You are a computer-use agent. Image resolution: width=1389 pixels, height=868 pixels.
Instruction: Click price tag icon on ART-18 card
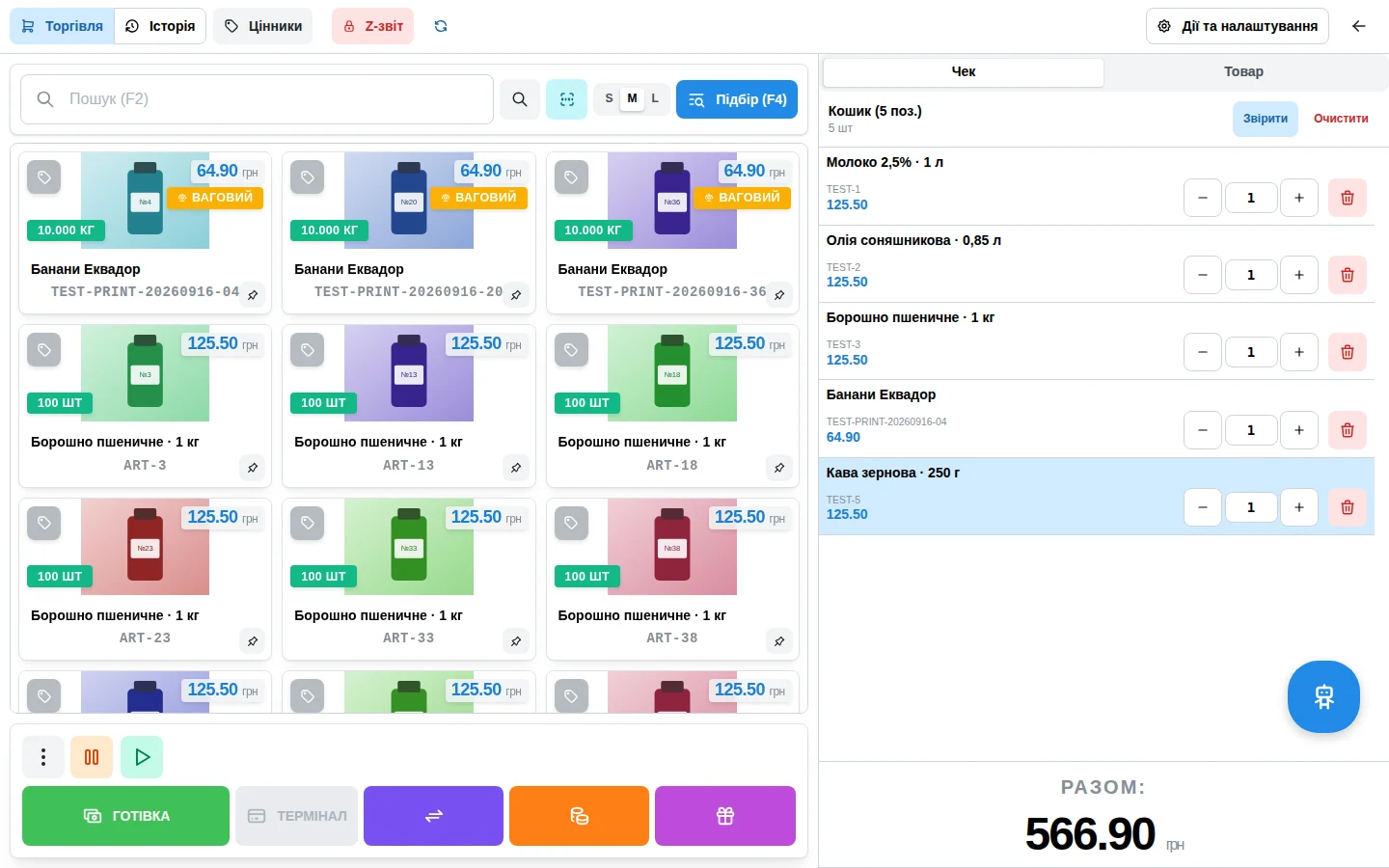571,350
